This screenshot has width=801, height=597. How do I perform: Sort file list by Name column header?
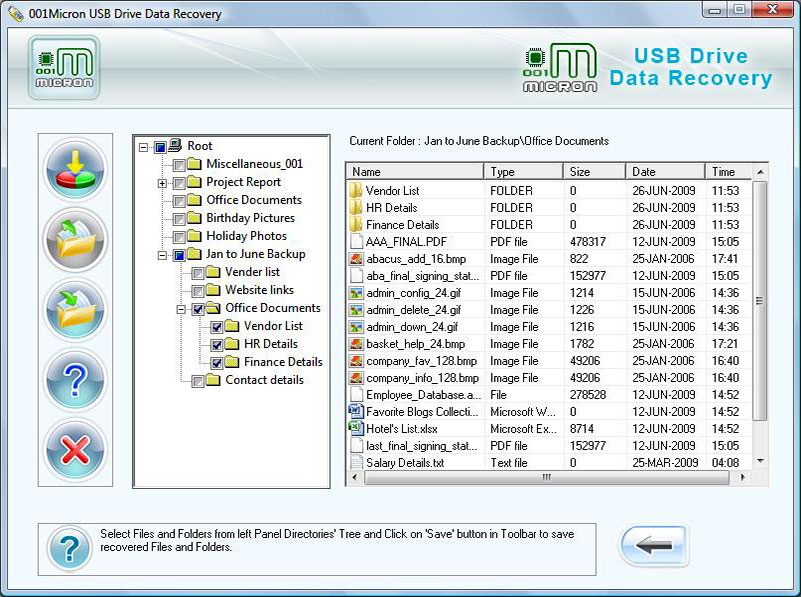click(x=414, y=172)
